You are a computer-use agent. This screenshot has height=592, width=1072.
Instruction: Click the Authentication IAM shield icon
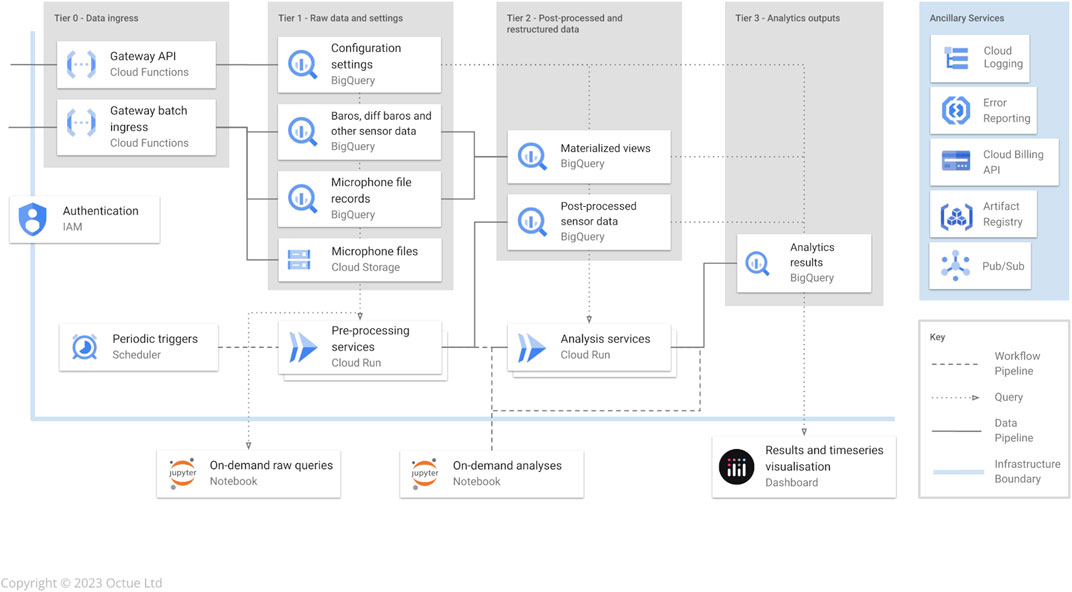coord(33,219)
